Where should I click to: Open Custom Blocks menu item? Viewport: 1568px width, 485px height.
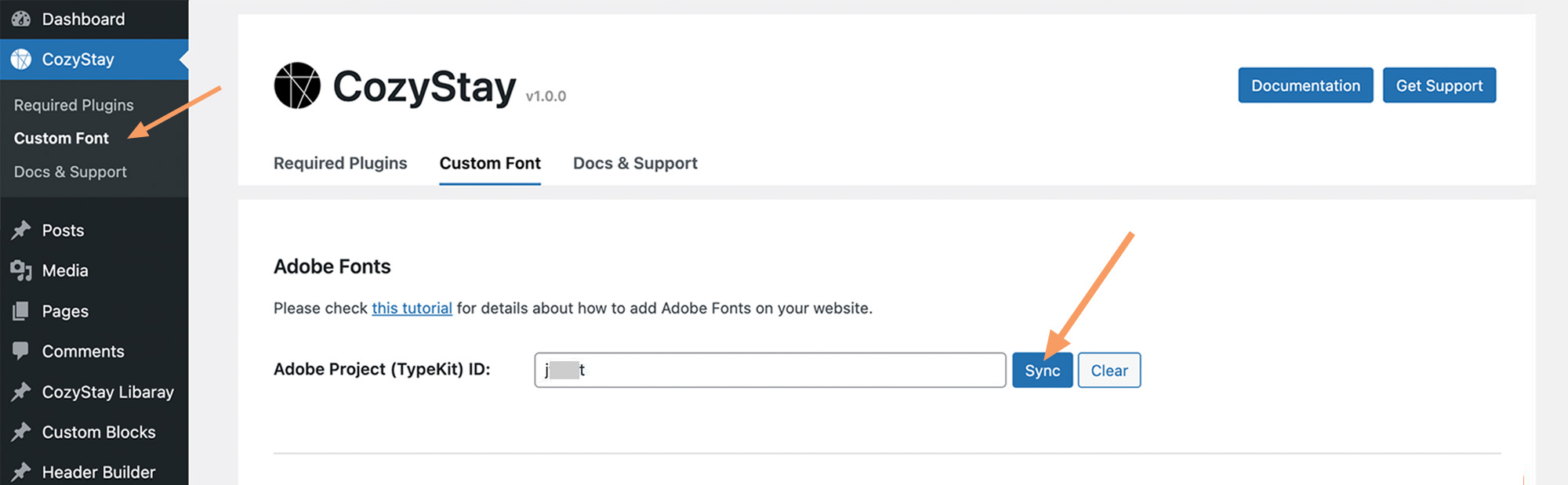94,432
